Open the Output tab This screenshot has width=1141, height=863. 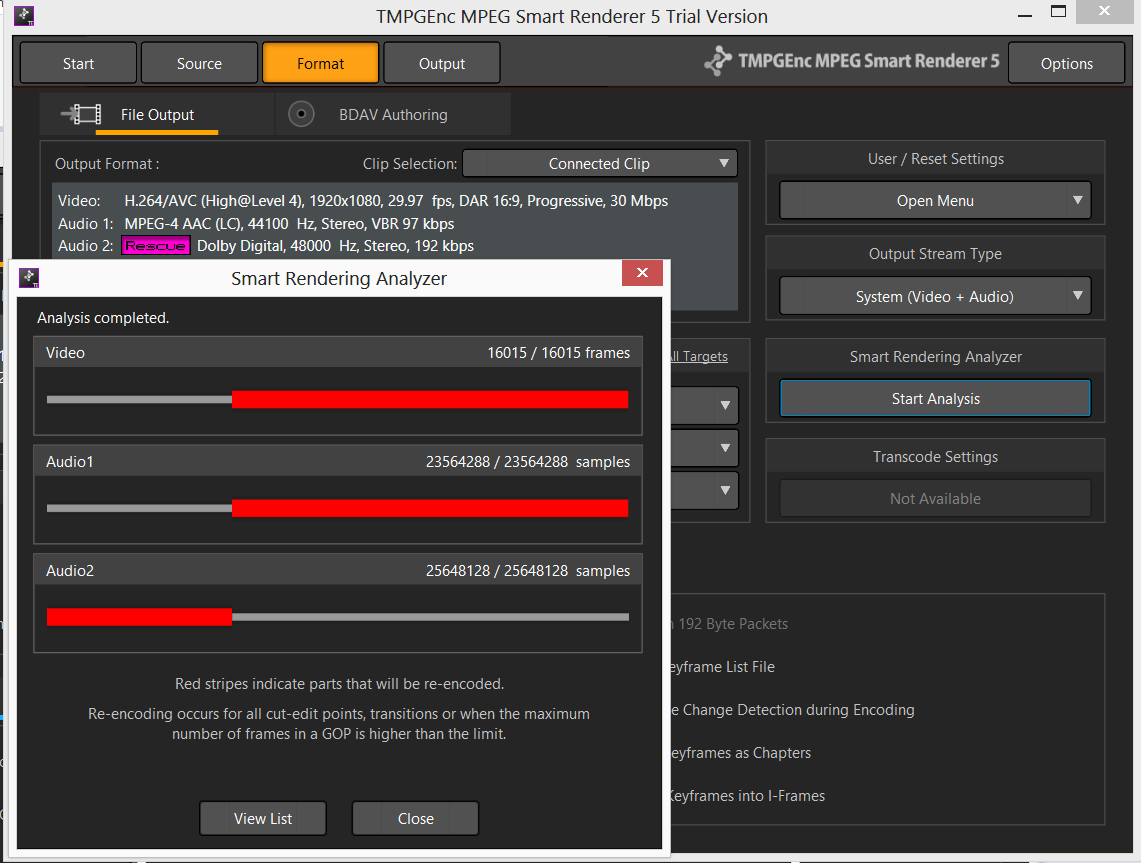(442, 63)
